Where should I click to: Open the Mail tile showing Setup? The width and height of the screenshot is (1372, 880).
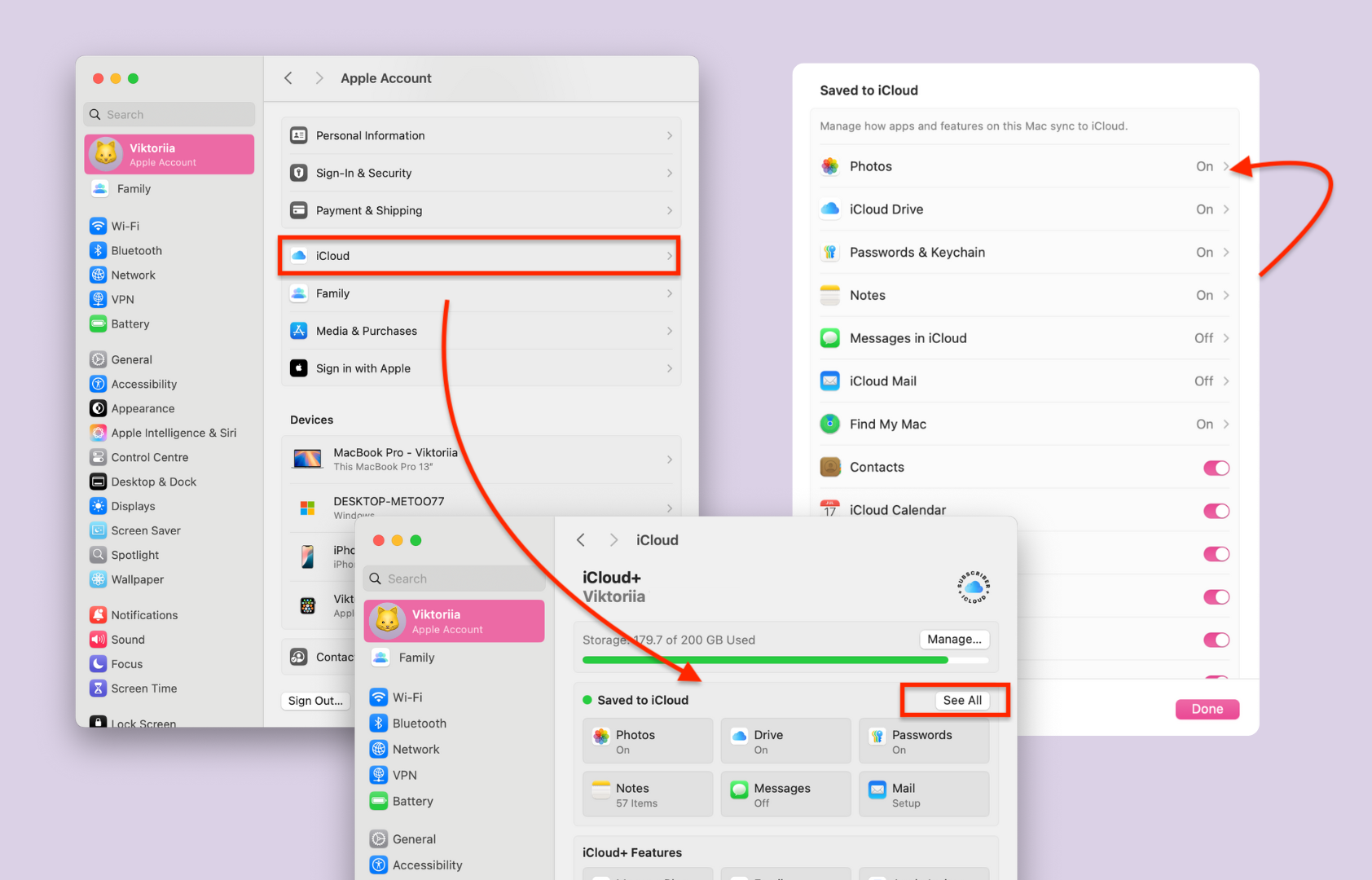click(x=924, y=794)
